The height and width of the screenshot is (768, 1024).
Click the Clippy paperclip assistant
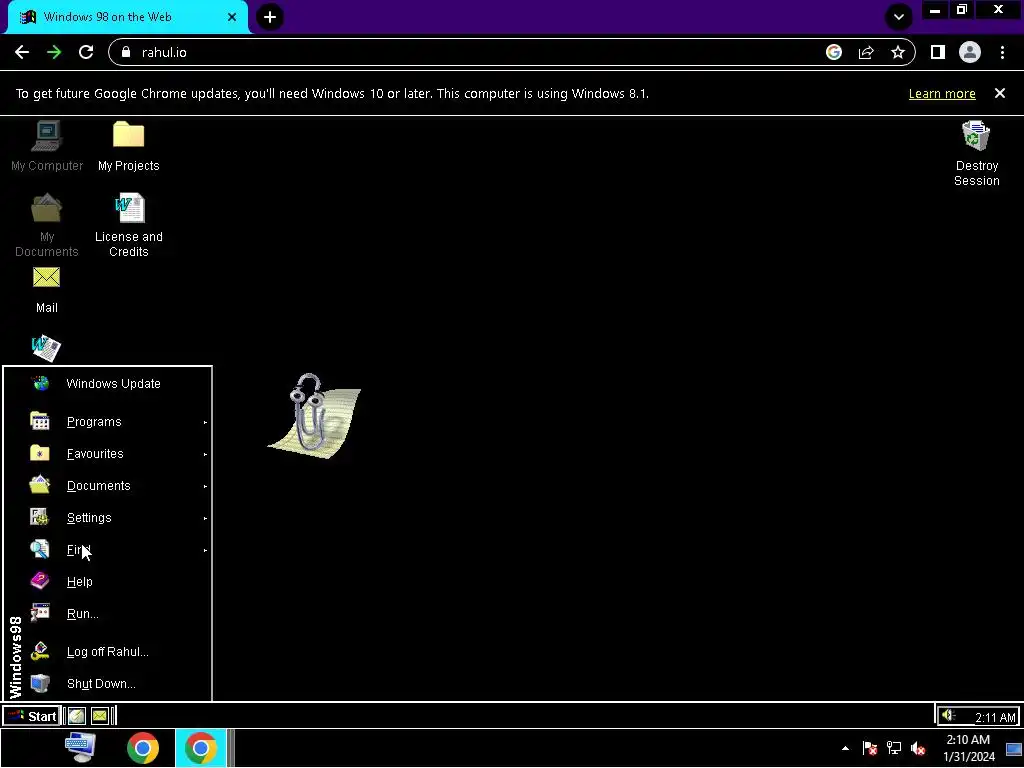[313, 415]
